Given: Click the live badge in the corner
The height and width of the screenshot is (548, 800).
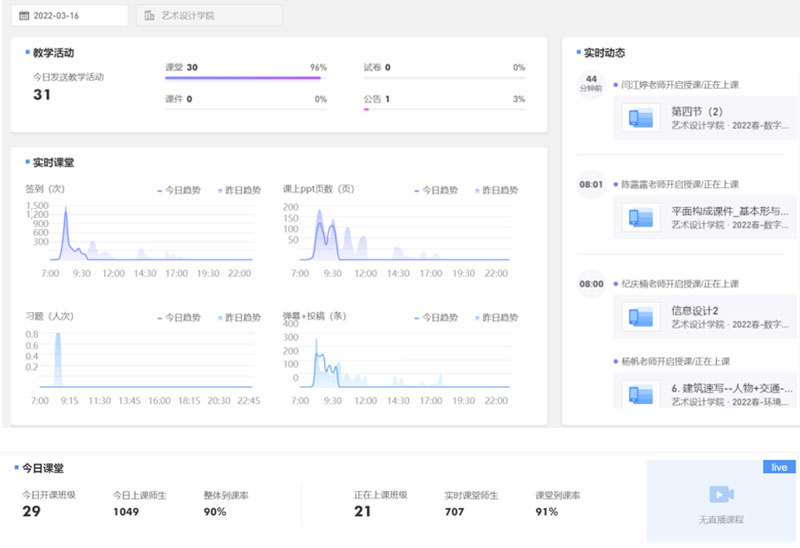Looking at the screenshot, I should pos(779,467).
